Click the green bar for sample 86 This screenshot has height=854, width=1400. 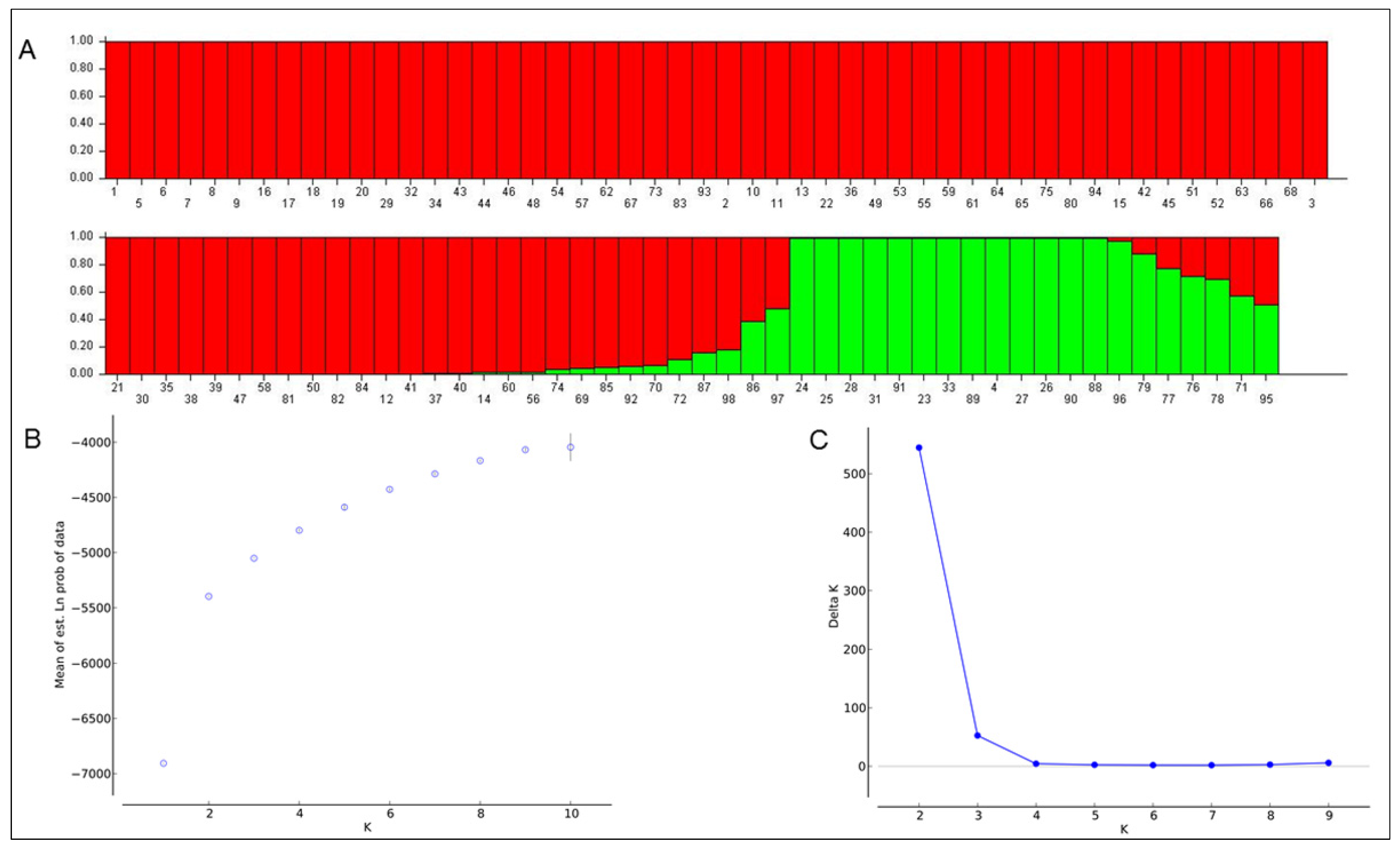tap(753, 348)
